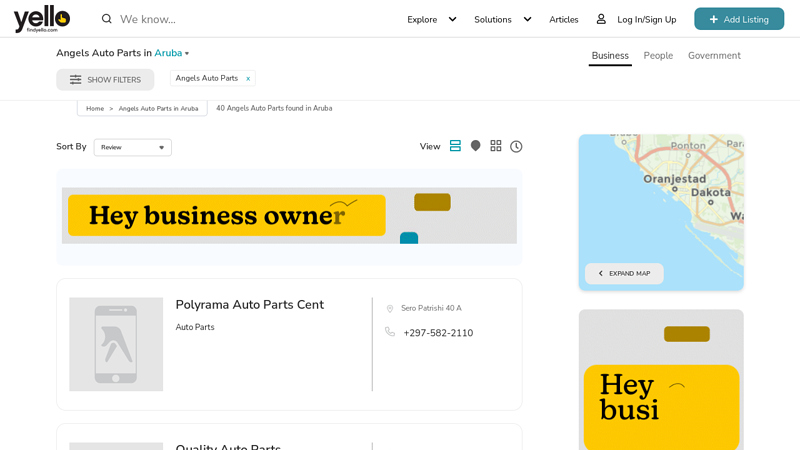Click the user account icon
800x450 pixels.
601,19
